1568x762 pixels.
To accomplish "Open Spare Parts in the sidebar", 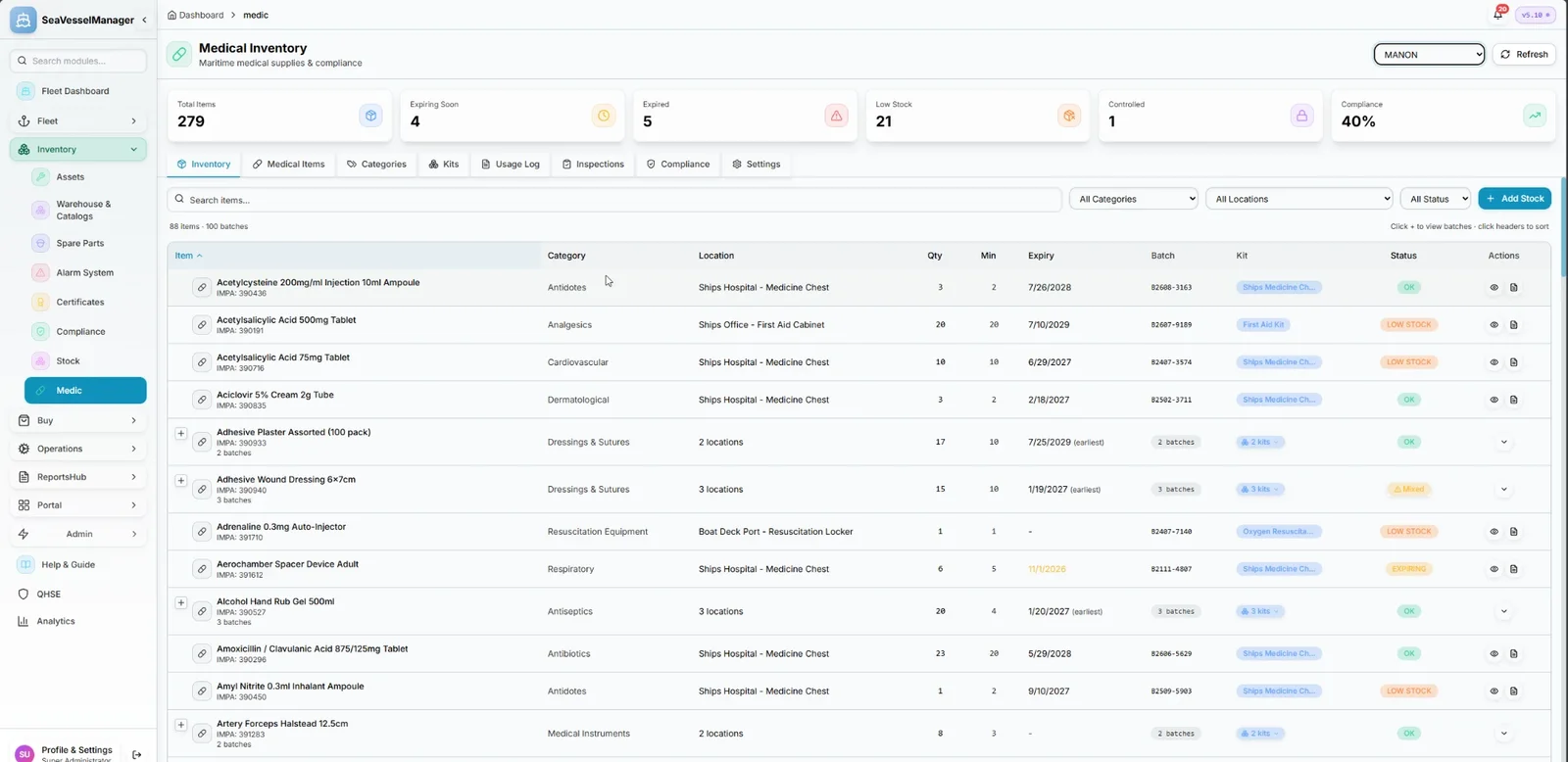I will click(80, 243).
